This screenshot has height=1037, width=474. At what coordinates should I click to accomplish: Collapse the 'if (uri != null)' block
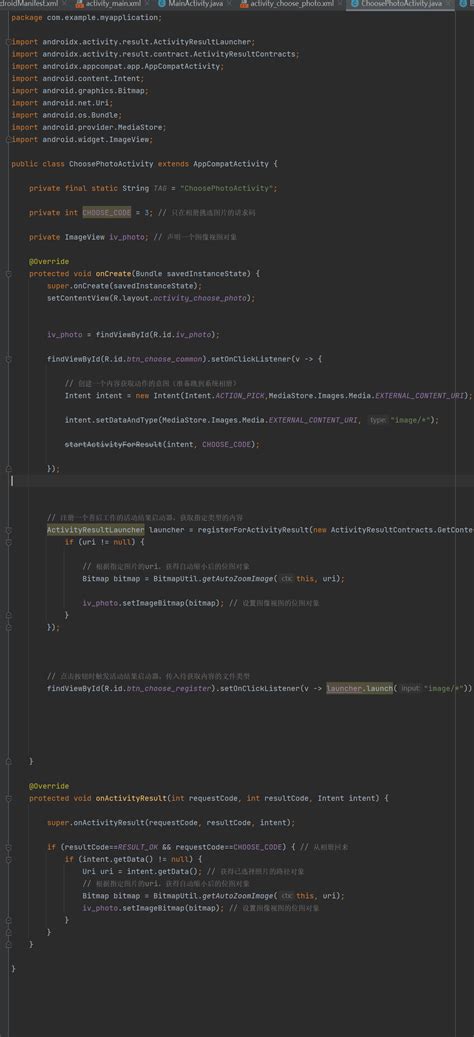tap(9, 542)
